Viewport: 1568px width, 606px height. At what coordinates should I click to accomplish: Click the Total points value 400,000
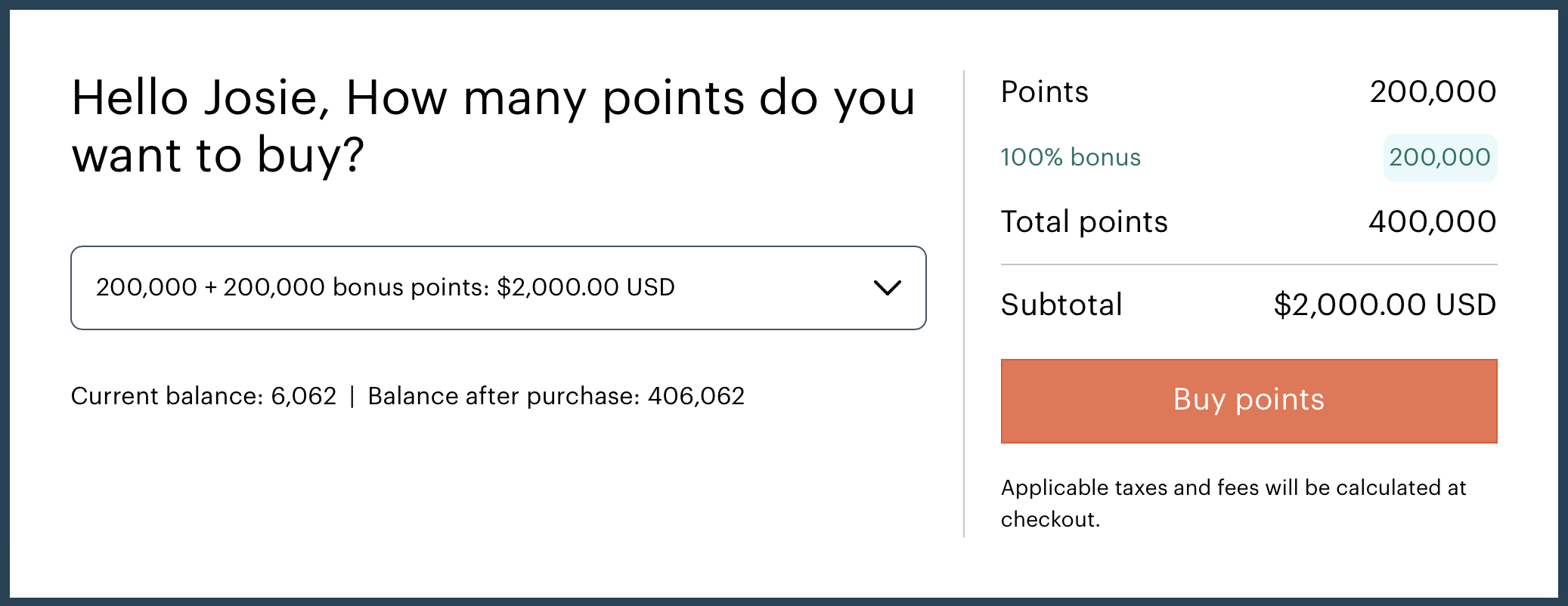click(x=1433, y=221)
